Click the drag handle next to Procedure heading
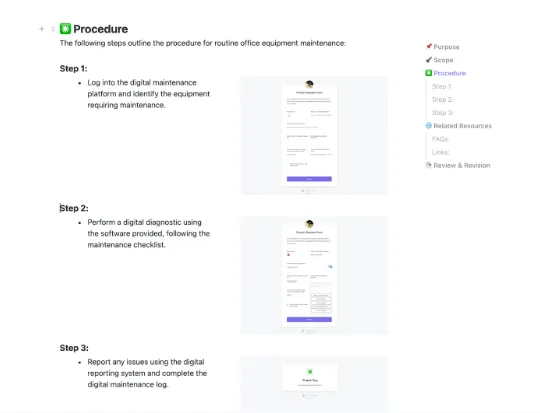 click(x=53, y=29)
